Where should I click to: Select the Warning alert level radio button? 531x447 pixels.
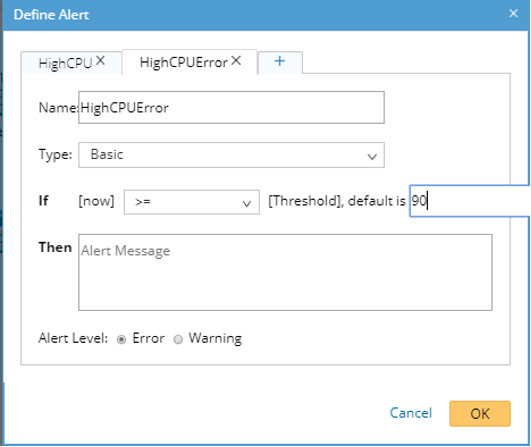coord(178,339)
